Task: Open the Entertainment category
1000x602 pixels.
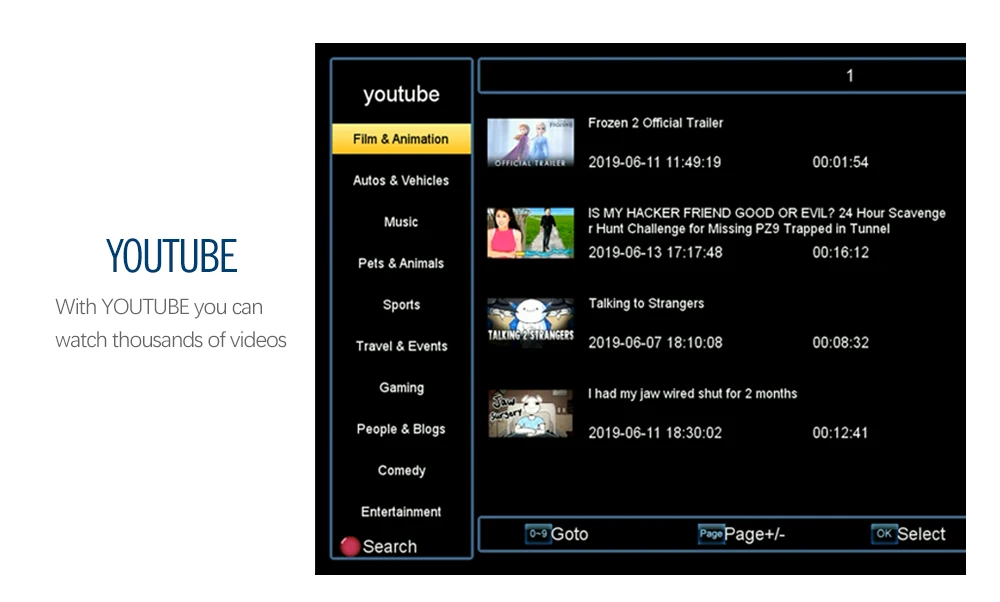Action: (x=401, y=511)
